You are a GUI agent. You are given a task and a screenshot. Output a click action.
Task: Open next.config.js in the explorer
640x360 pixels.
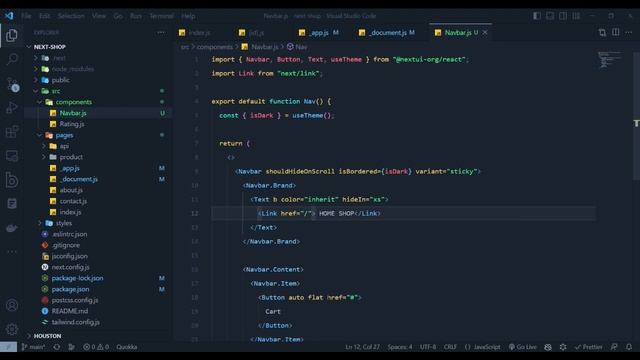coord(70,267)
